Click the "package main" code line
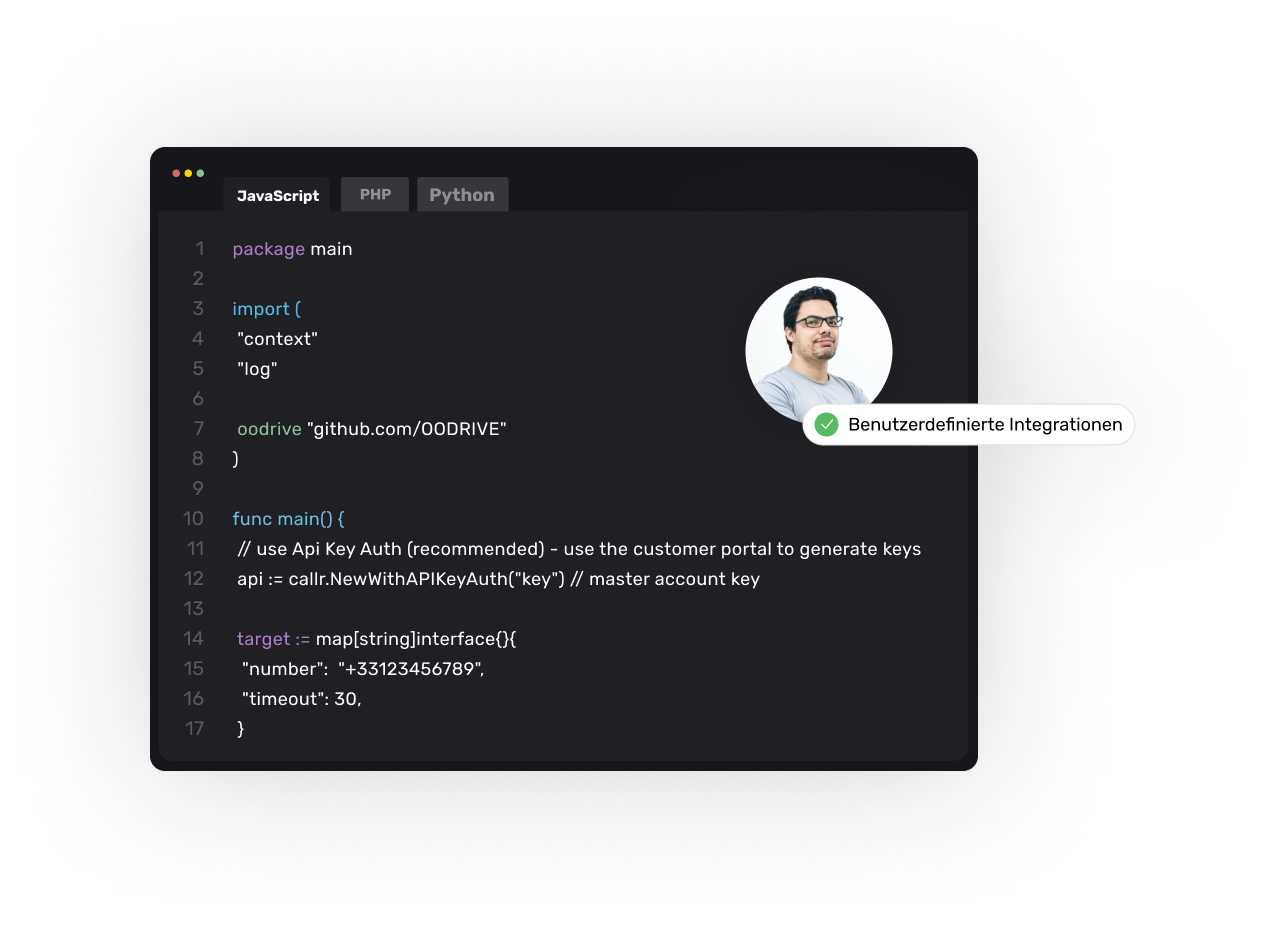Image resolution: width=1286 pixels, height=925 pixels. pos(292,249)
